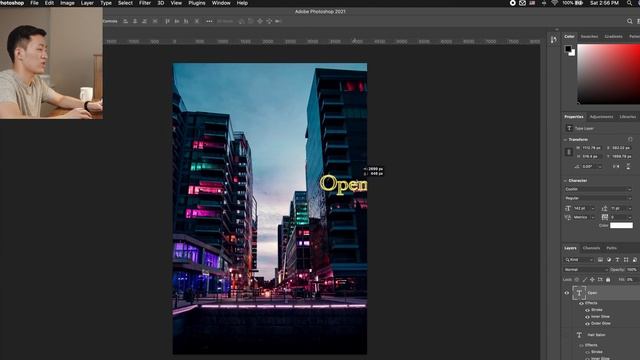Image resolution: width=640 pixels, height=360 pixels.
Task: Open the Filter menu
Action: click(x=145, y=3)
